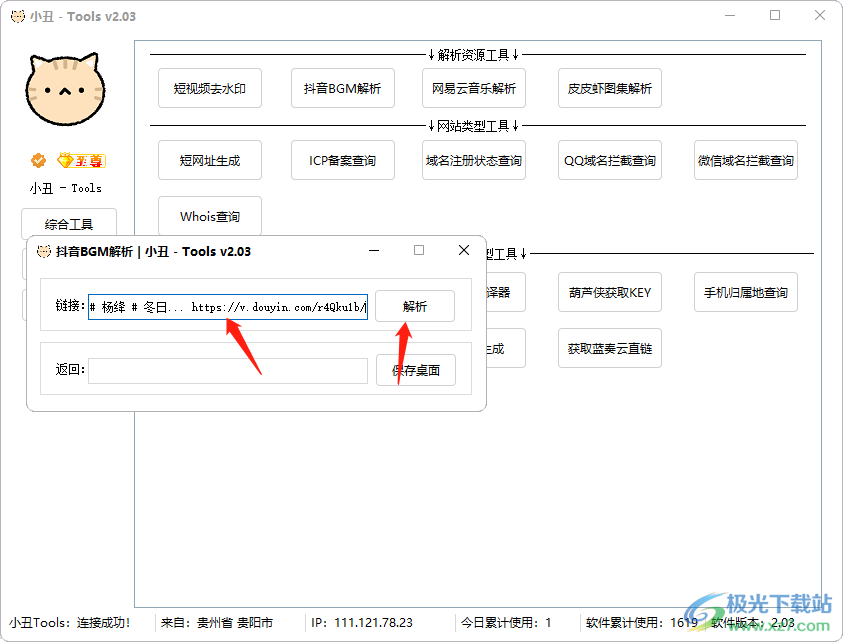Click 保存桌面 button in BGM dialog
The height and width of the screenshot is (642, 843).
click(x=416, y=370)
